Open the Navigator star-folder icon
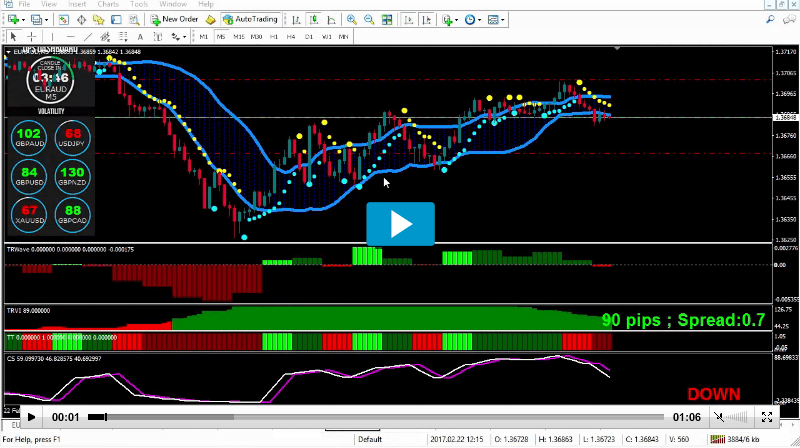The width and height of the screenshot is (800, 448). 98,20
